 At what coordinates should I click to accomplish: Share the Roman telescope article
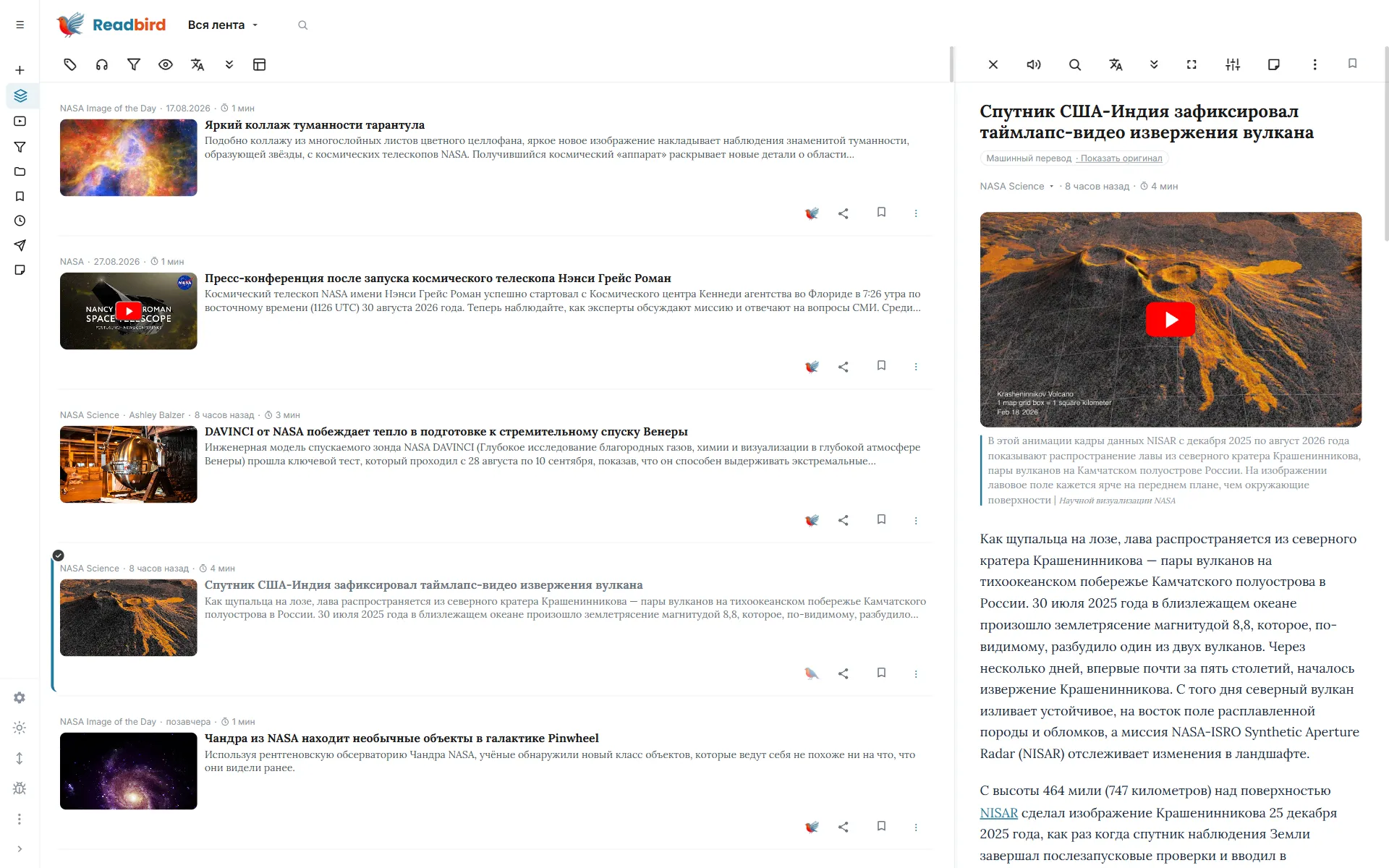(x=843, y=367)
